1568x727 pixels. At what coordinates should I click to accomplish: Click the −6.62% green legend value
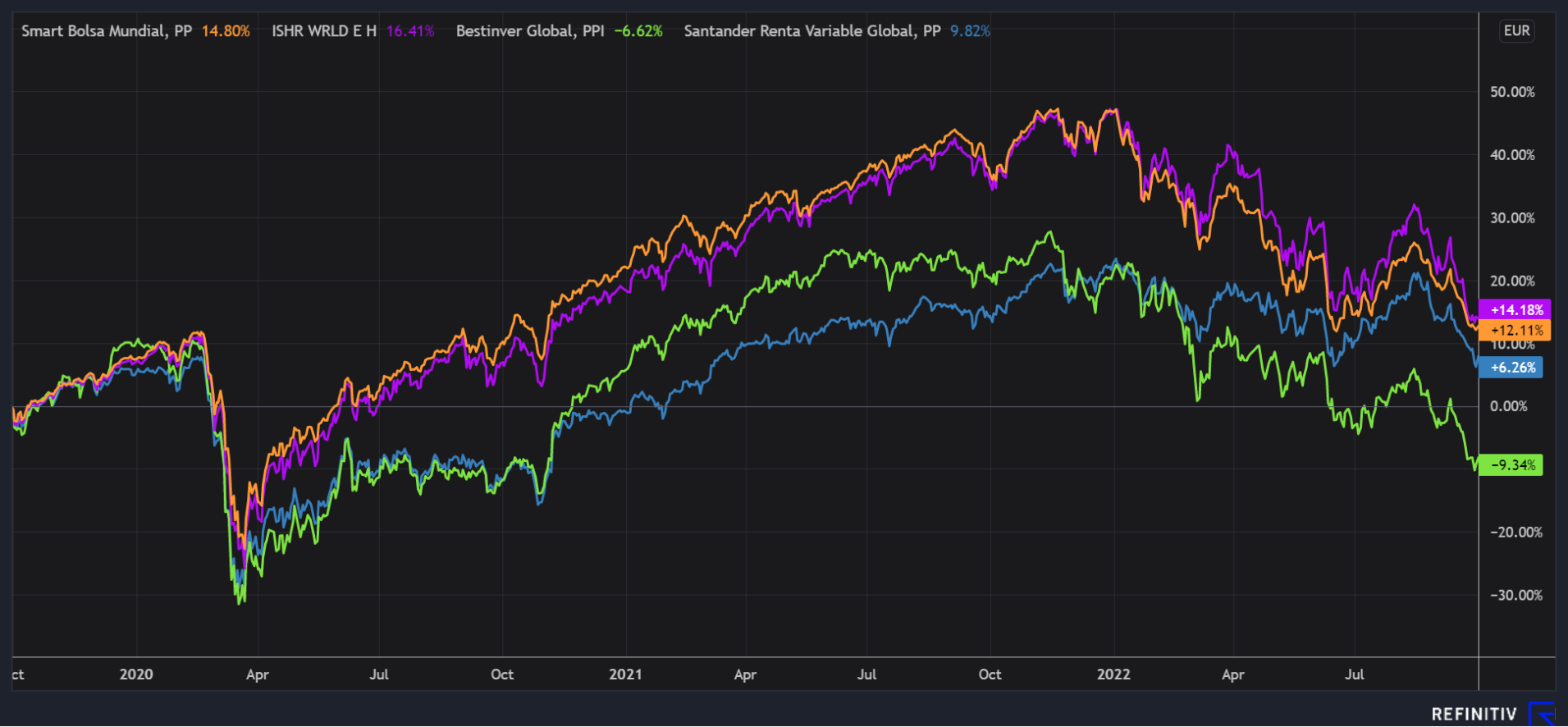point(638,31)
